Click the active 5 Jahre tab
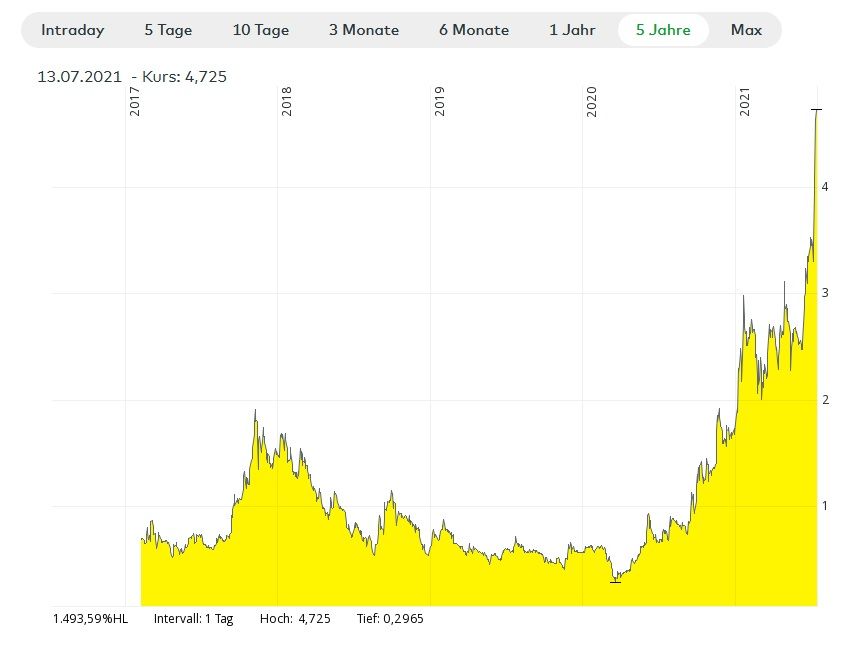The image size is (859, 647). (x=663, y=30)
